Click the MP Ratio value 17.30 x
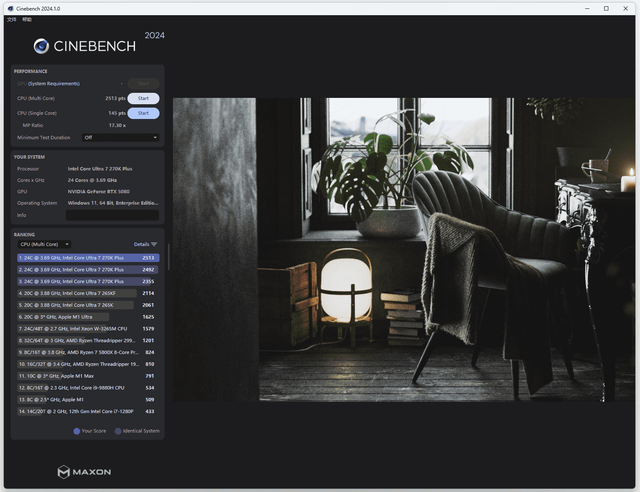Viewport: 640px width, 492px height. [117, 125]
